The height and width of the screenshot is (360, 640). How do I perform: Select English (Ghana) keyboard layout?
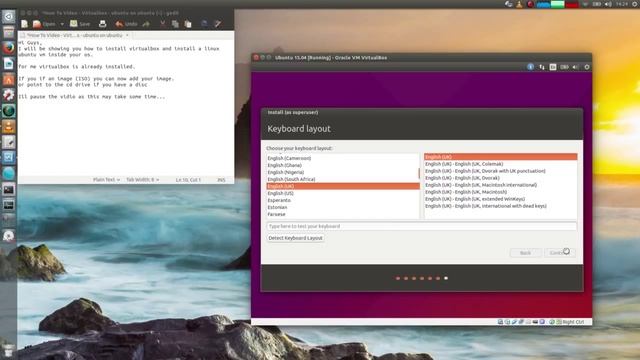click(343, 165)
